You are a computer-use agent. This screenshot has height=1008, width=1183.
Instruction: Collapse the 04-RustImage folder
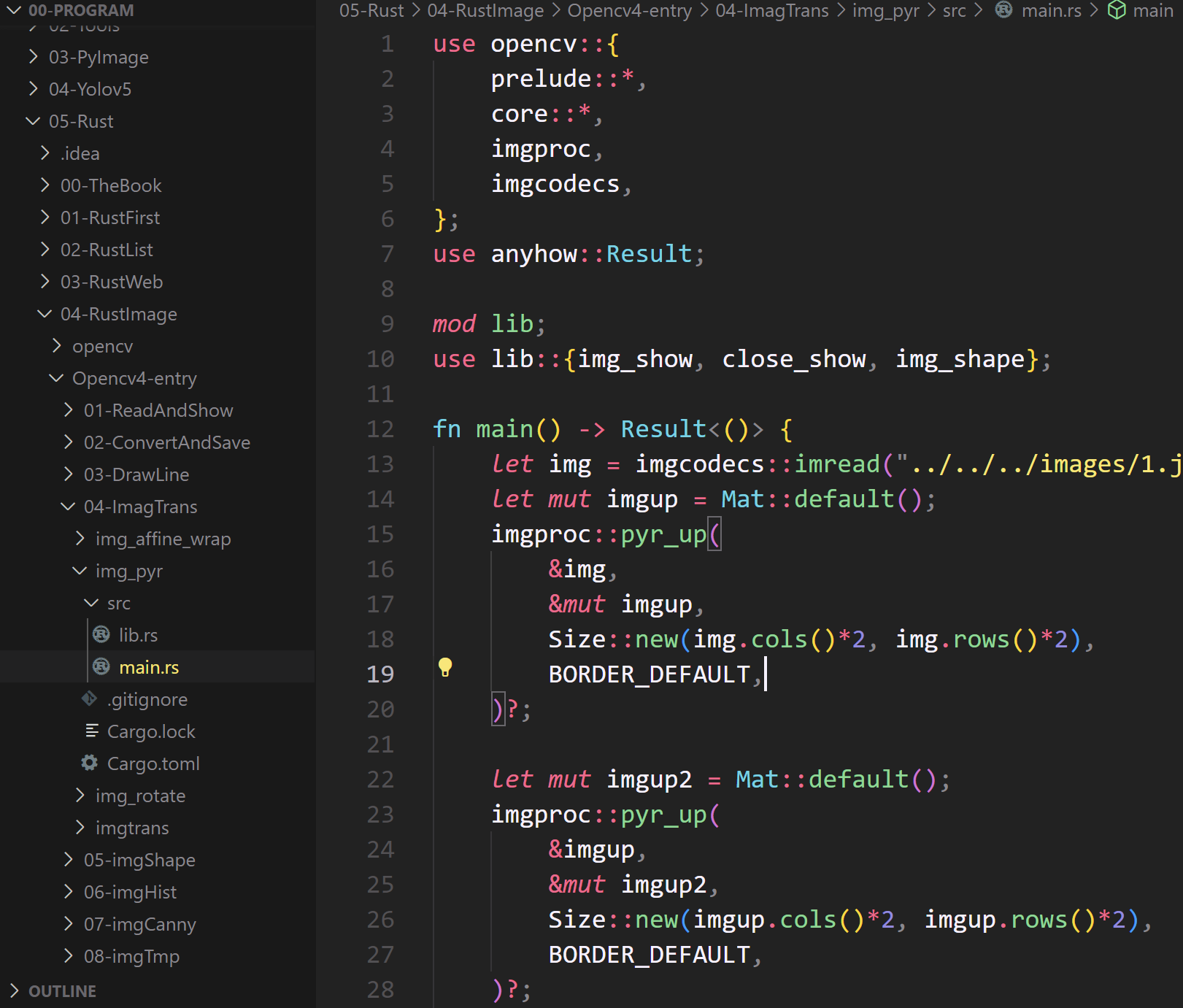pyautogui.click(x=45, y=314)
